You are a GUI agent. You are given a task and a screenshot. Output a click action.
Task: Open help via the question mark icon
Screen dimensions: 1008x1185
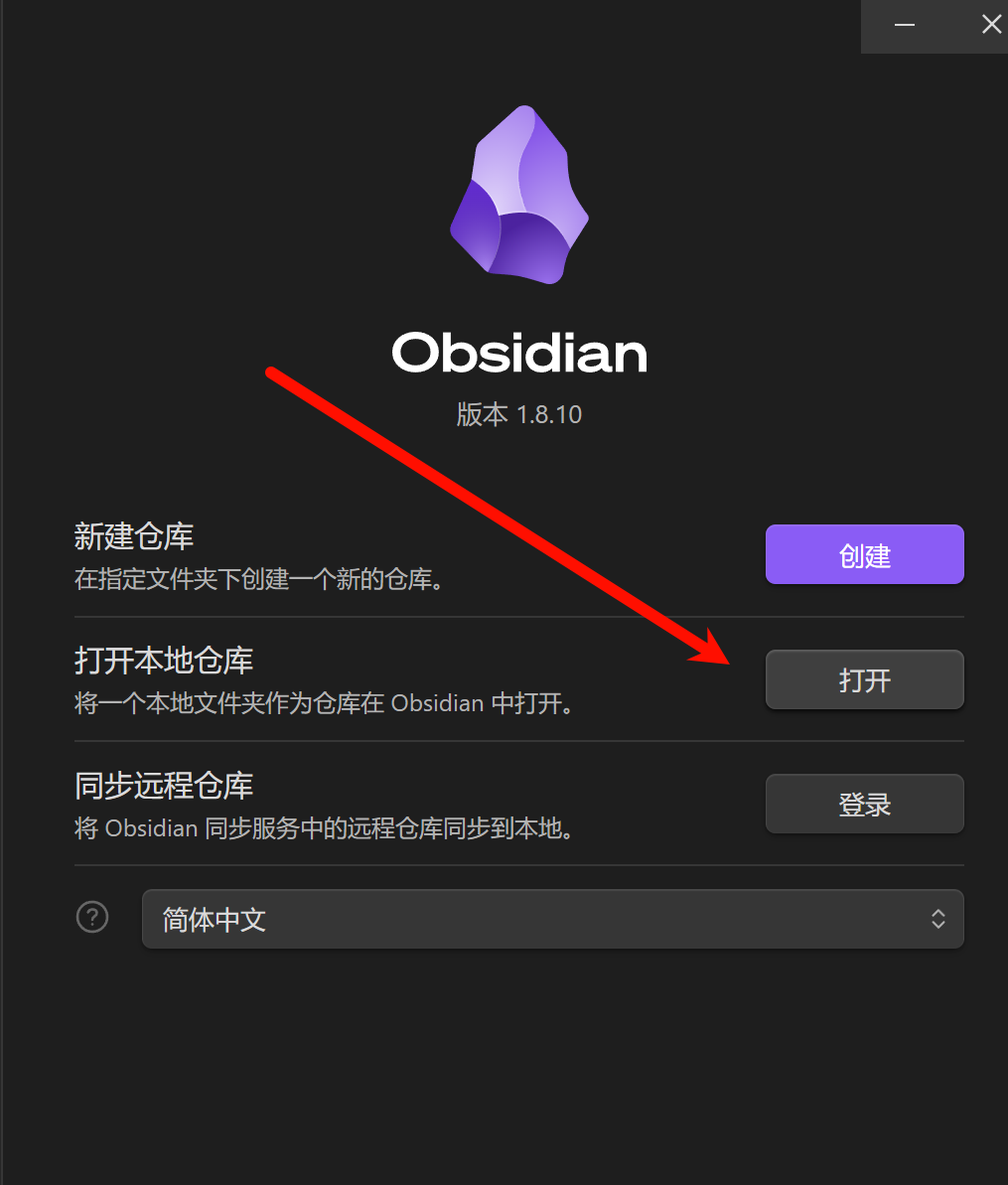click(92, 918)
